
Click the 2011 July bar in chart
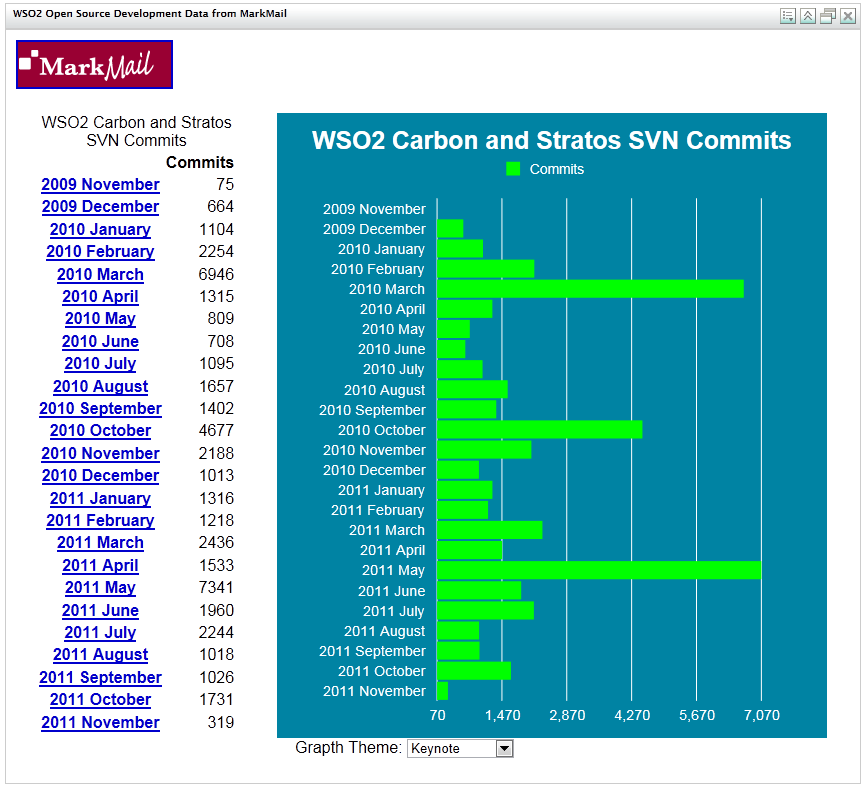[485, 611]
